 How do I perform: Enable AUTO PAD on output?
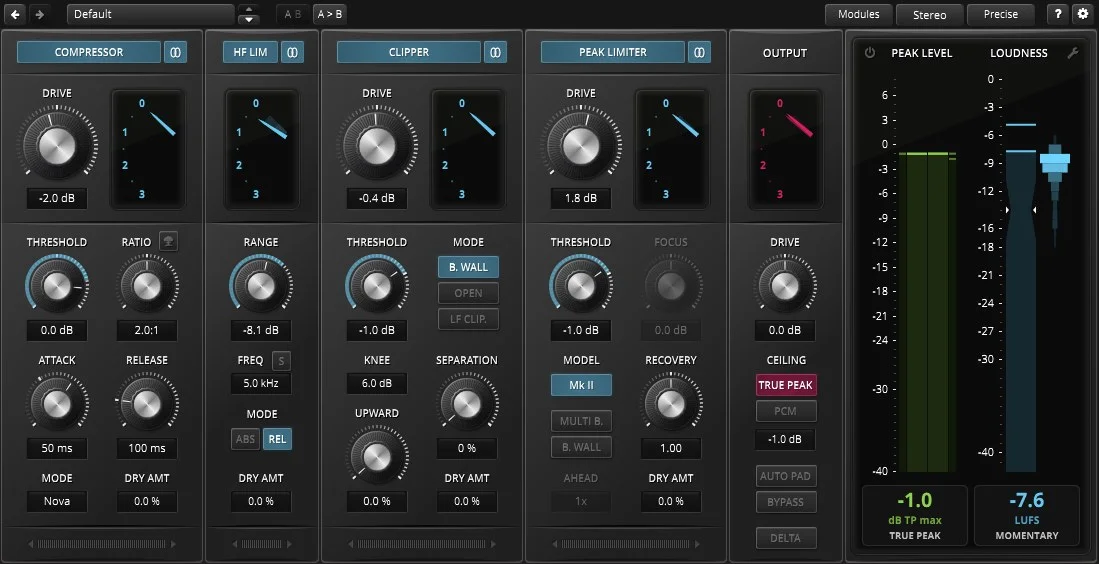786,476
